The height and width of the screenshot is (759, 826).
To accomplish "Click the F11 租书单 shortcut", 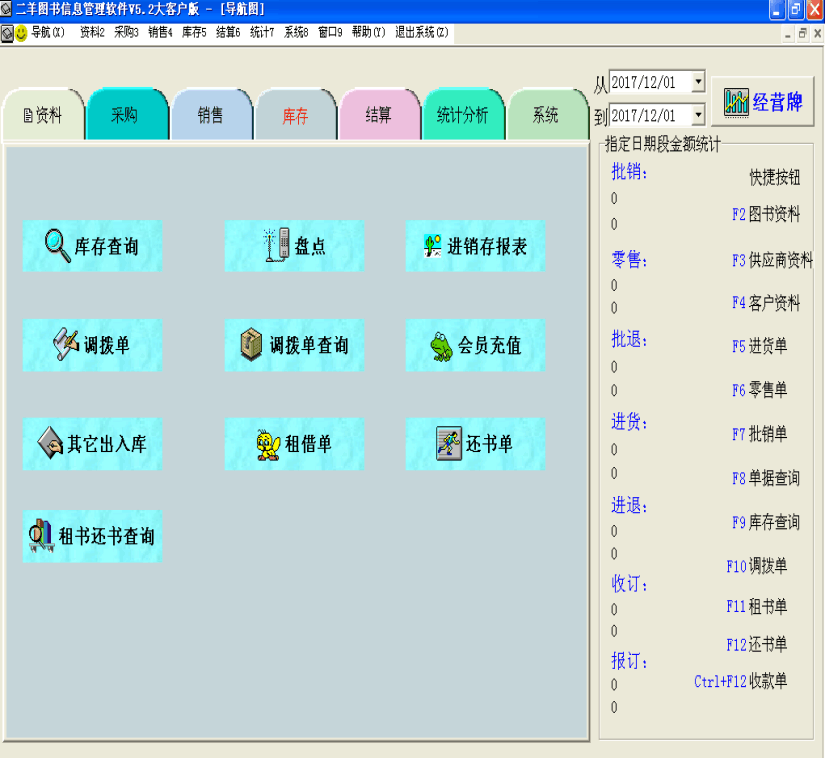I will pos(757,606).
